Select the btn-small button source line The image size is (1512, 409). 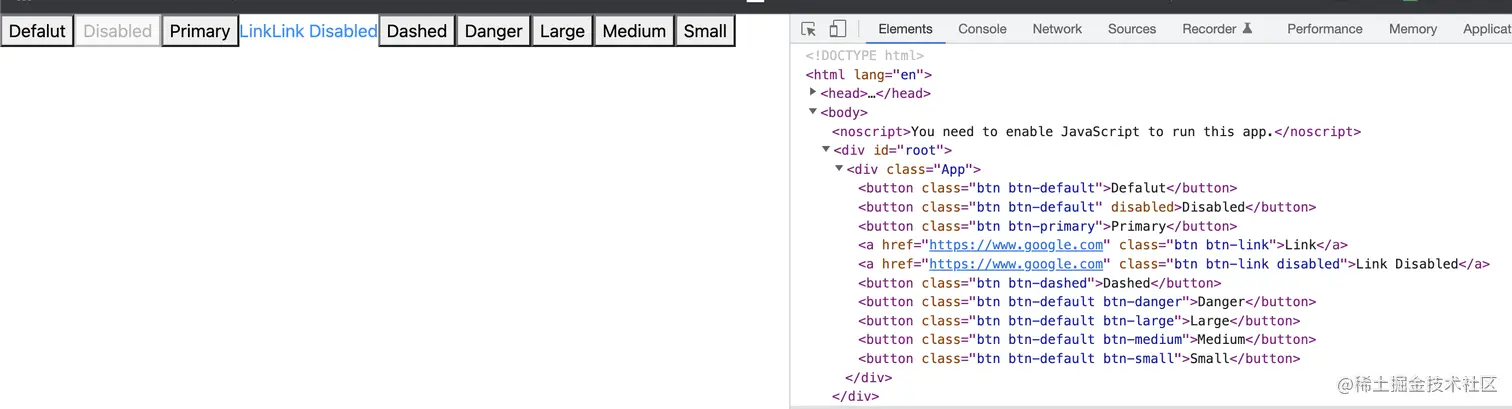[1078, 359]
